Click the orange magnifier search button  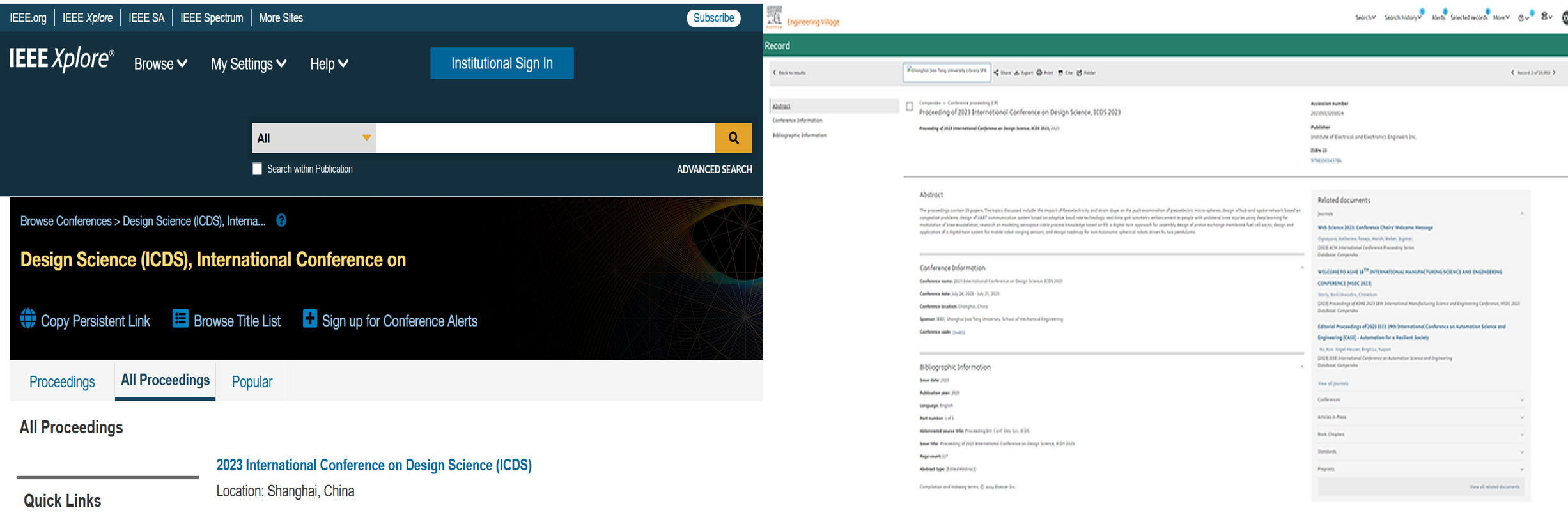733,138
